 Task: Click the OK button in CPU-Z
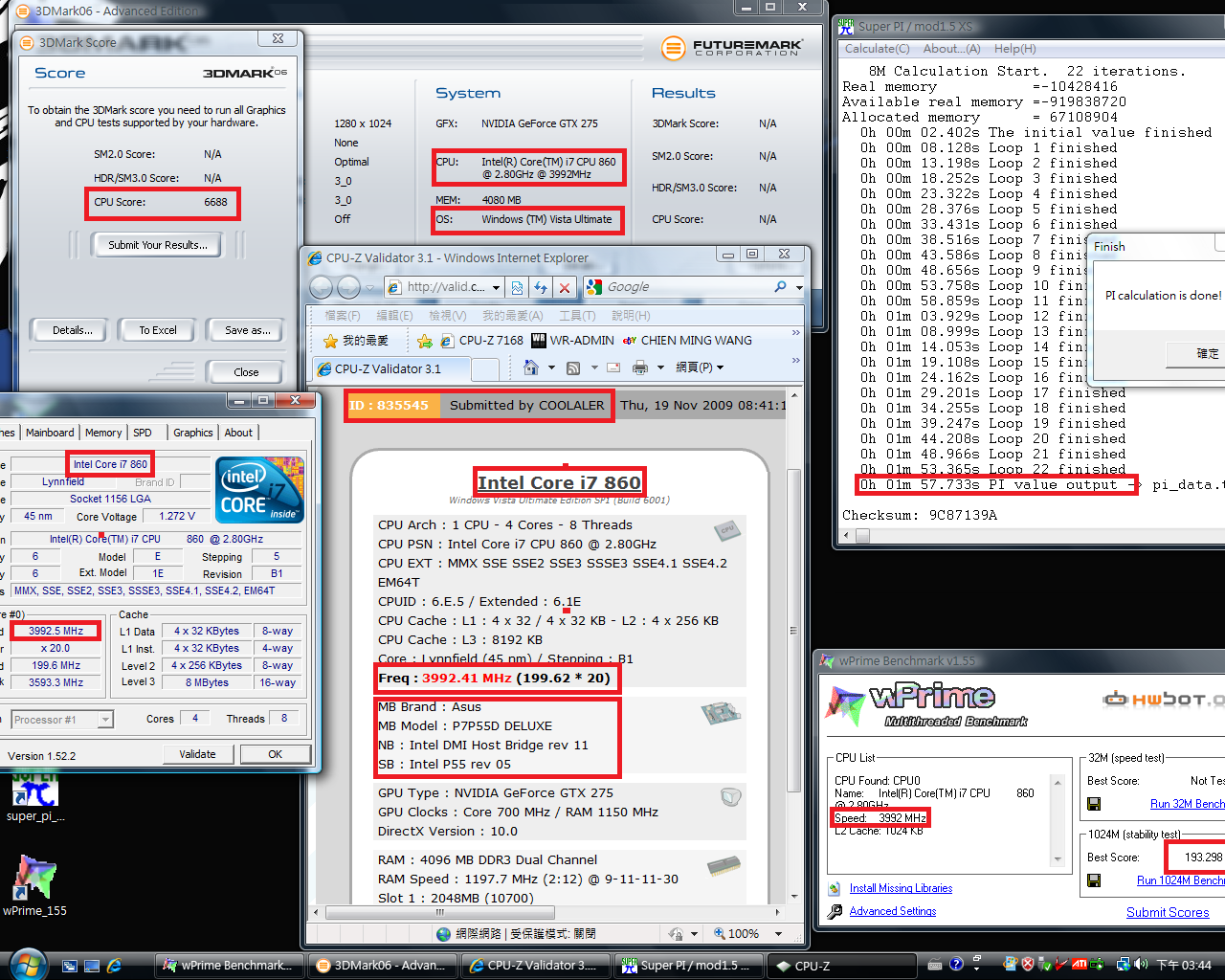click(275, 754)
